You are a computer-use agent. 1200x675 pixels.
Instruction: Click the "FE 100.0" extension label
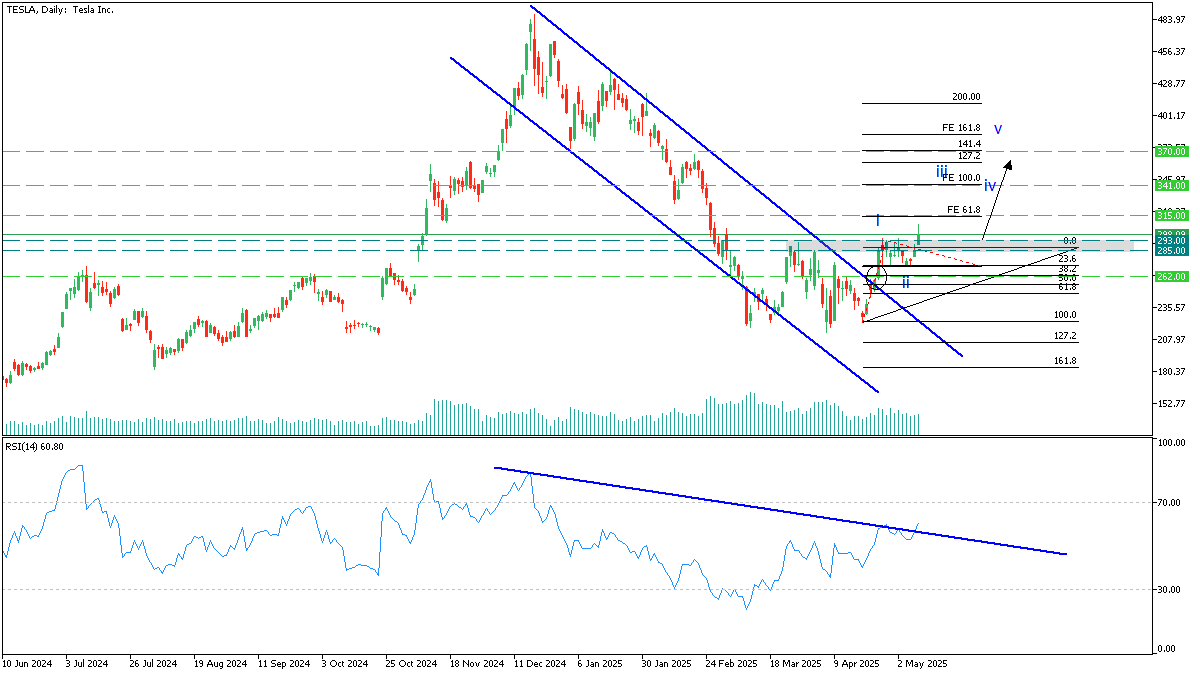pos(961,178)
